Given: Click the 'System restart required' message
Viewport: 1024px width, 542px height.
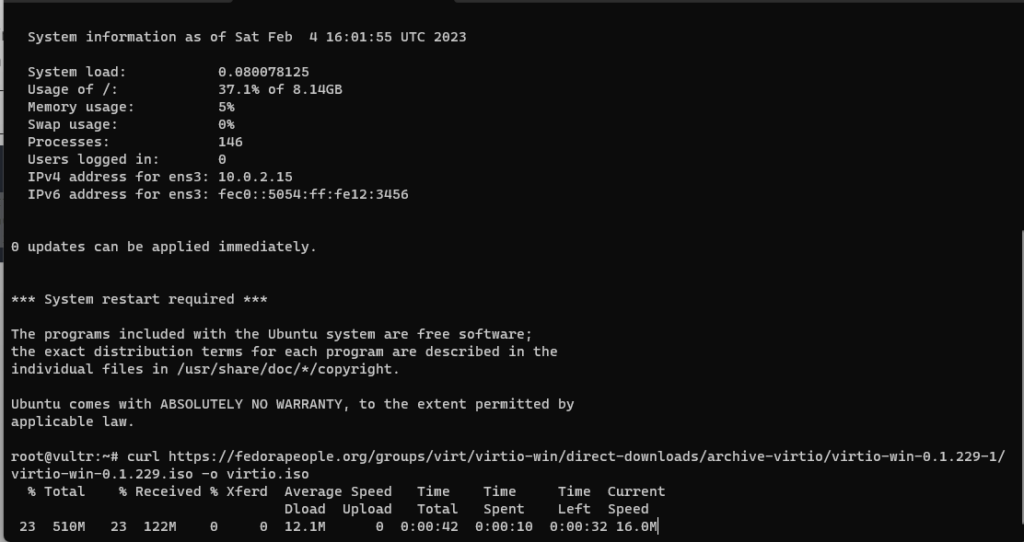Looking at the screenshot, I should click(139, 299).
